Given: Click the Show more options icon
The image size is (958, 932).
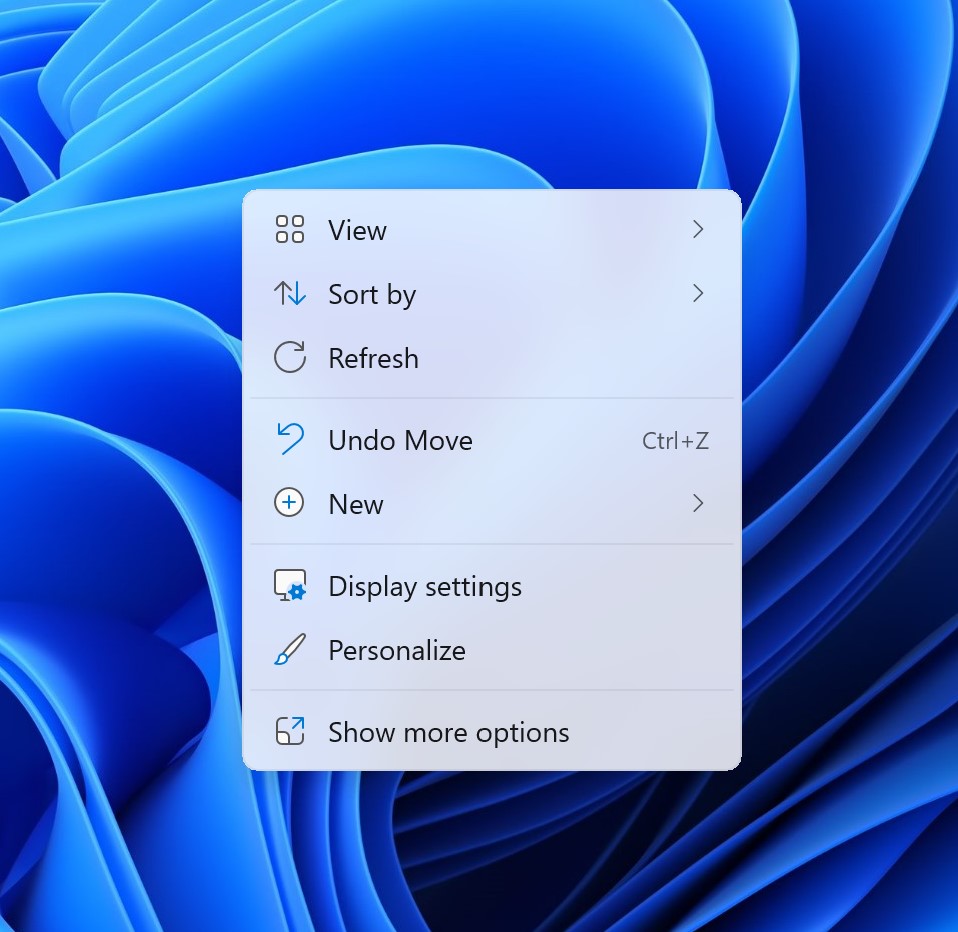Looking at the screenshot, I should click(x=290, y=731).
